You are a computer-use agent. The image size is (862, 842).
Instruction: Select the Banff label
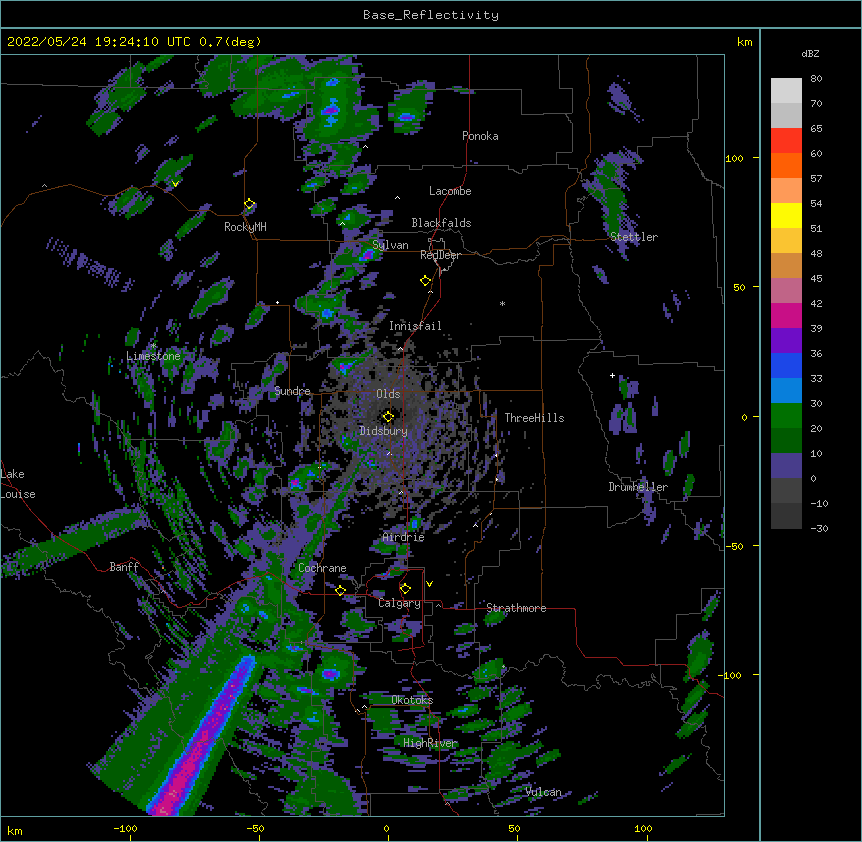[124, 567]
